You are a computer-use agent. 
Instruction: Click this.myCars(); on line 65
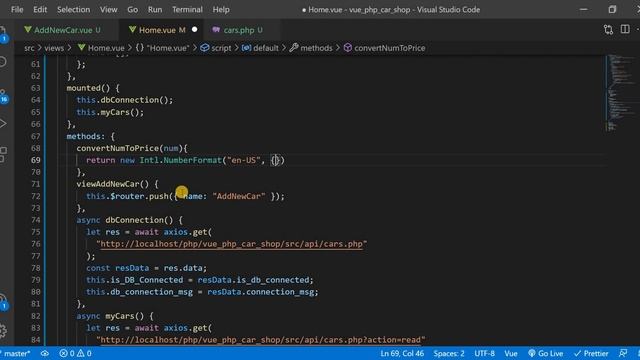tap(110, 112)
